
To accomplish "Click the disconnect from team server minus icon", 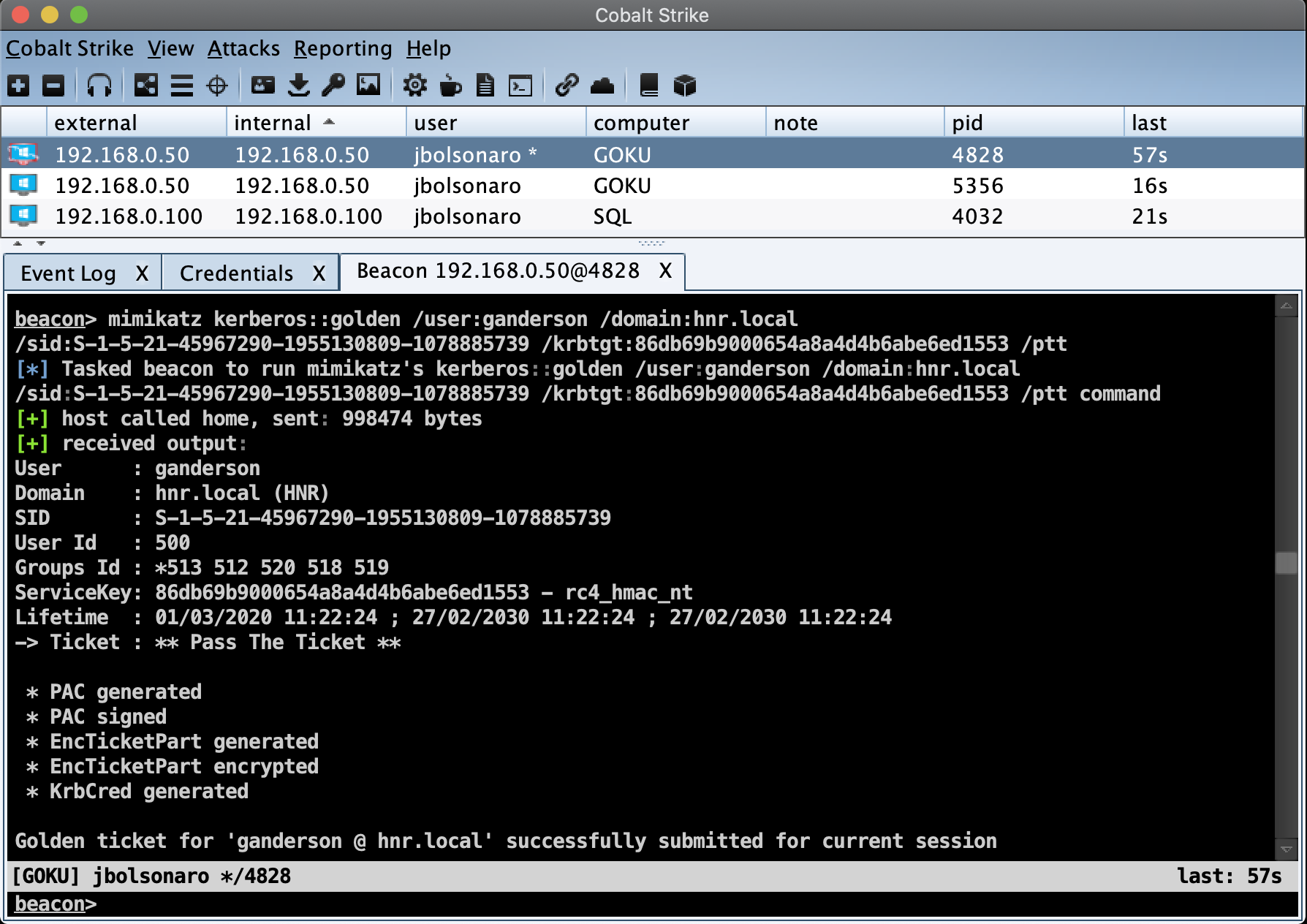I will point(53,86).
